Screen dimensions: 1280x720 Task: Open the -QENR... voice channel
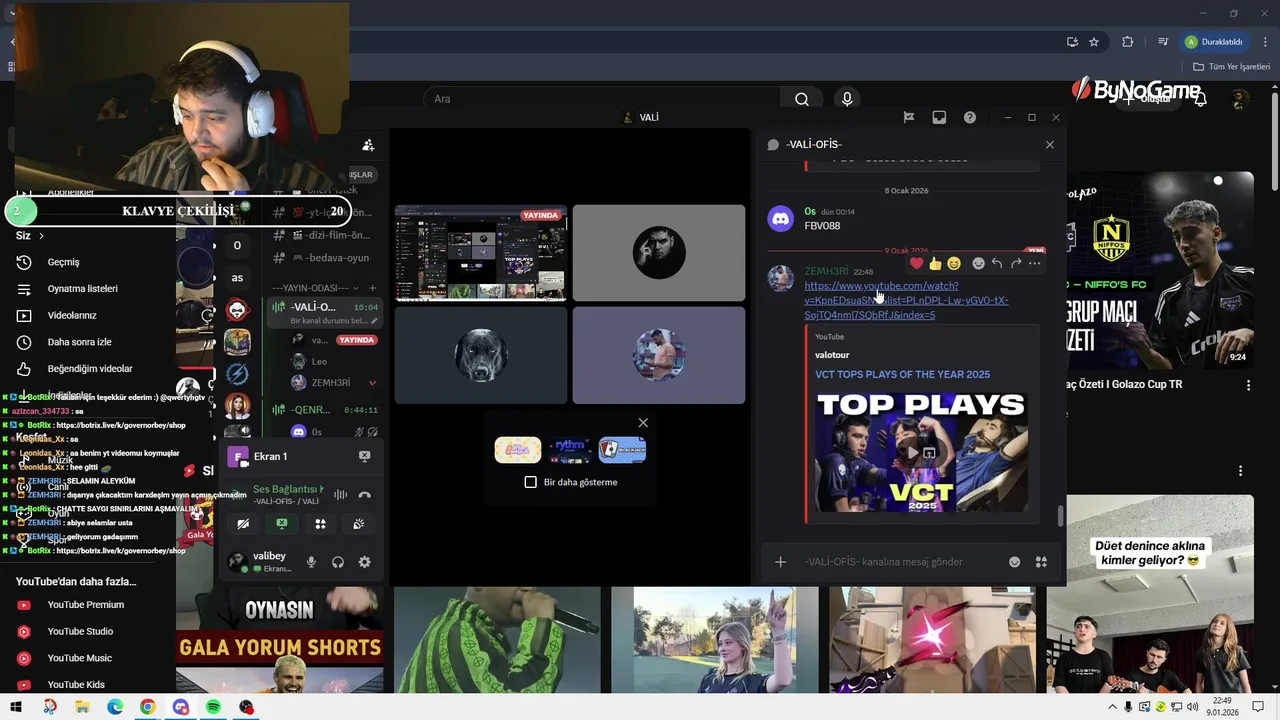[x=325, y=410]
